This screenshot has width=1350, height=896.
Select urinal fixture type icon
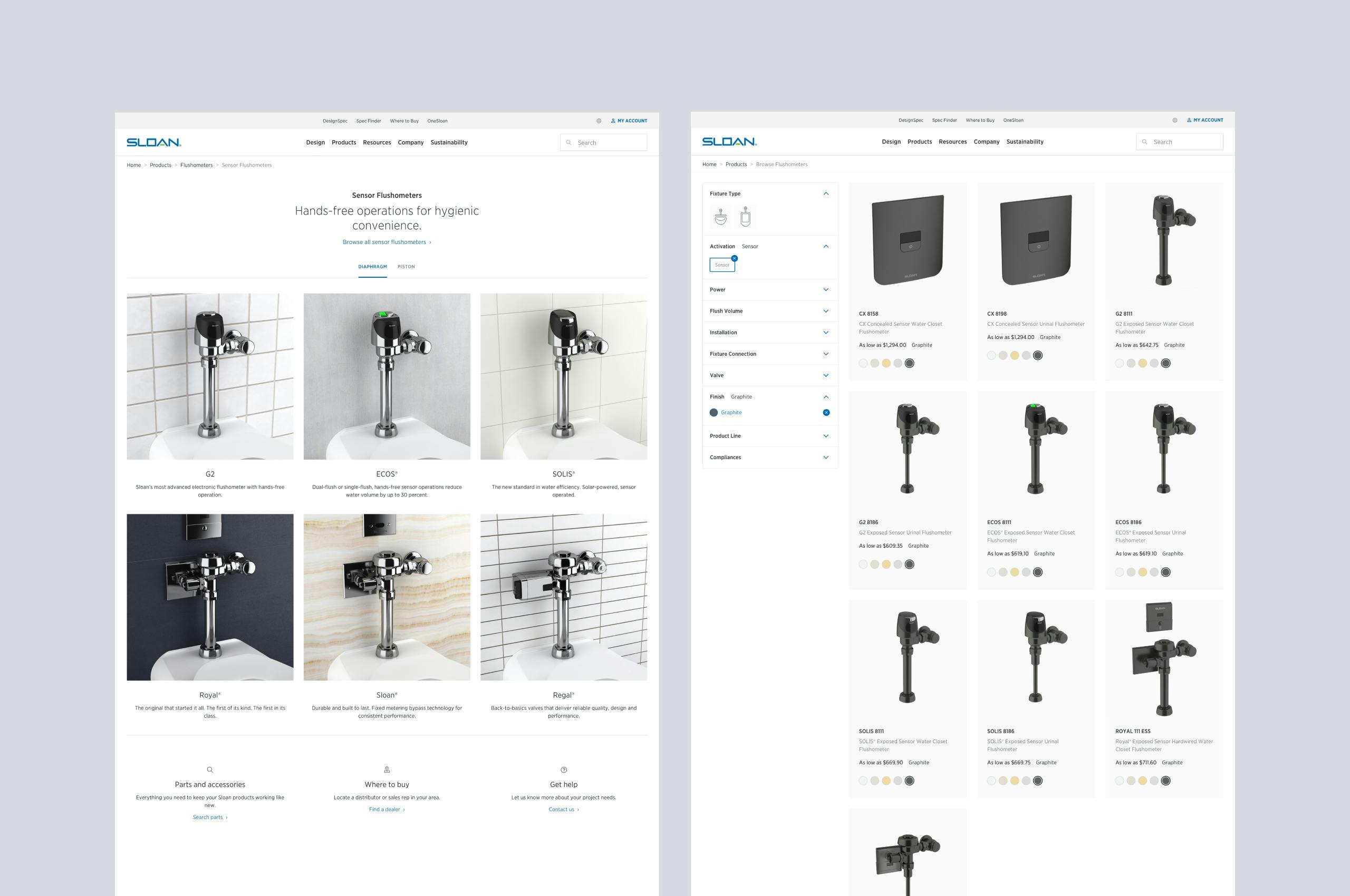pyautogui.click(x=745, y=217)
